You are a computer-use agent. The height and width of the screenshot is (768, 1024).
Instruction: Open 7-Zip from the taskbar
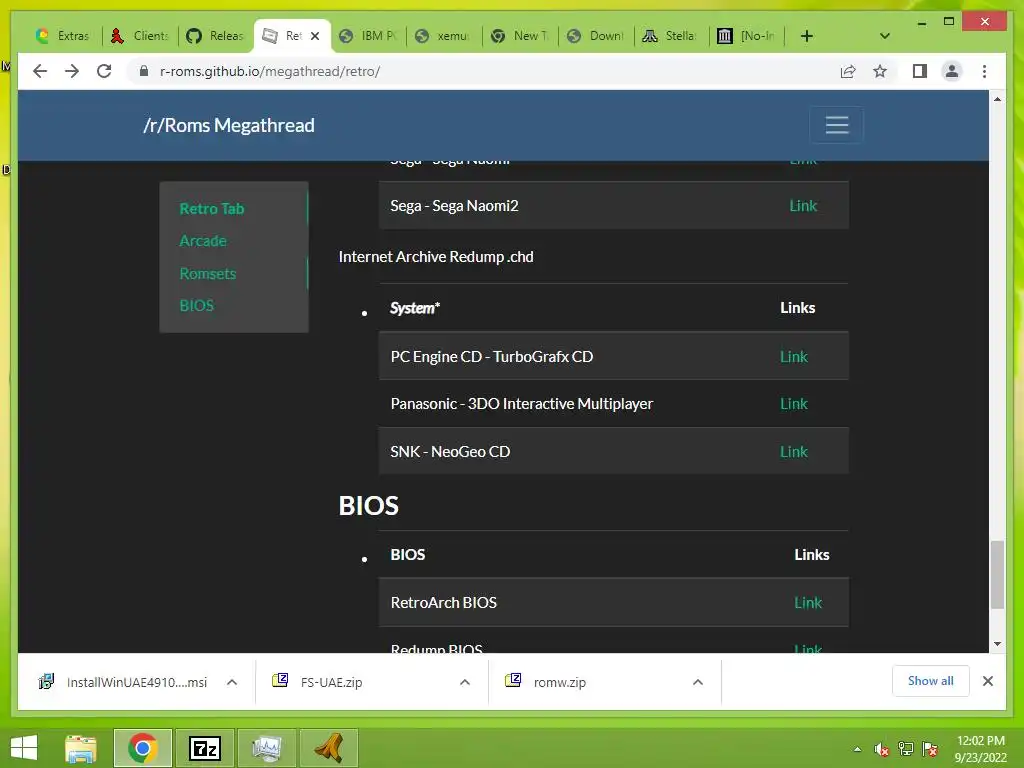(x=204, y=748)
